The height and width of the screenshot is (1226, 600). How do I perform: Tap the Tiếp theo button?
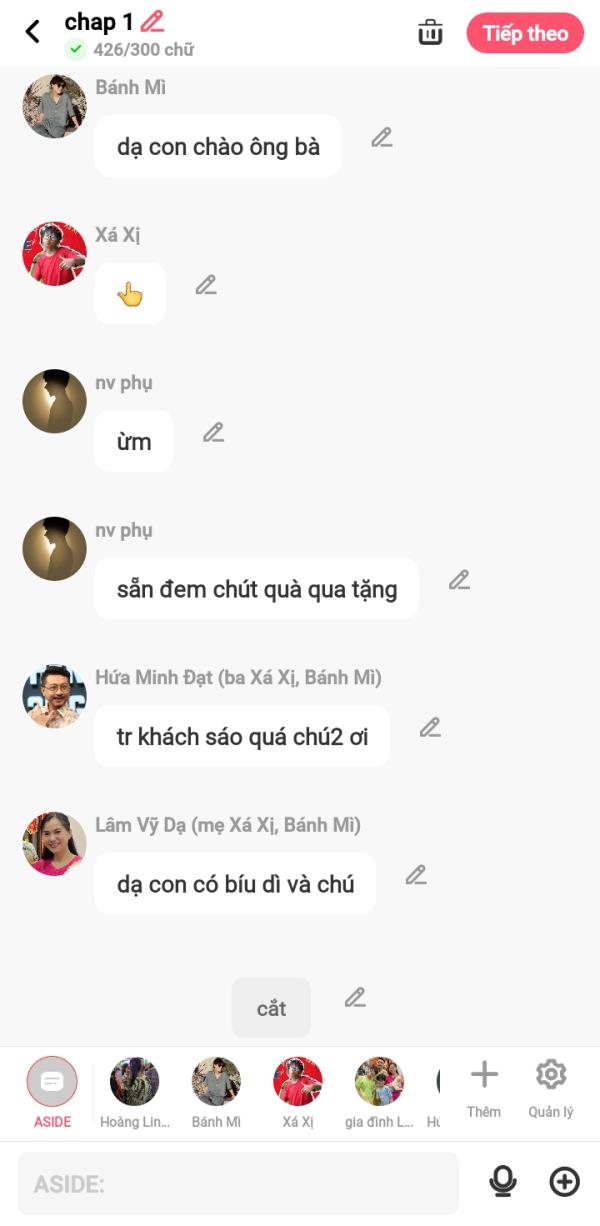525,33
